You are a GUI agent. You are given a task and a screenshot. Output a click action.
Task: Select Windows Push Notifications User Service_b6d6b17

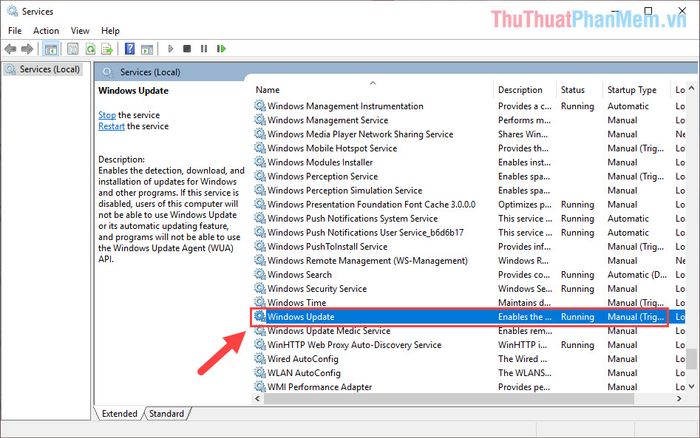pyautogui.click(x=467, y=232)
